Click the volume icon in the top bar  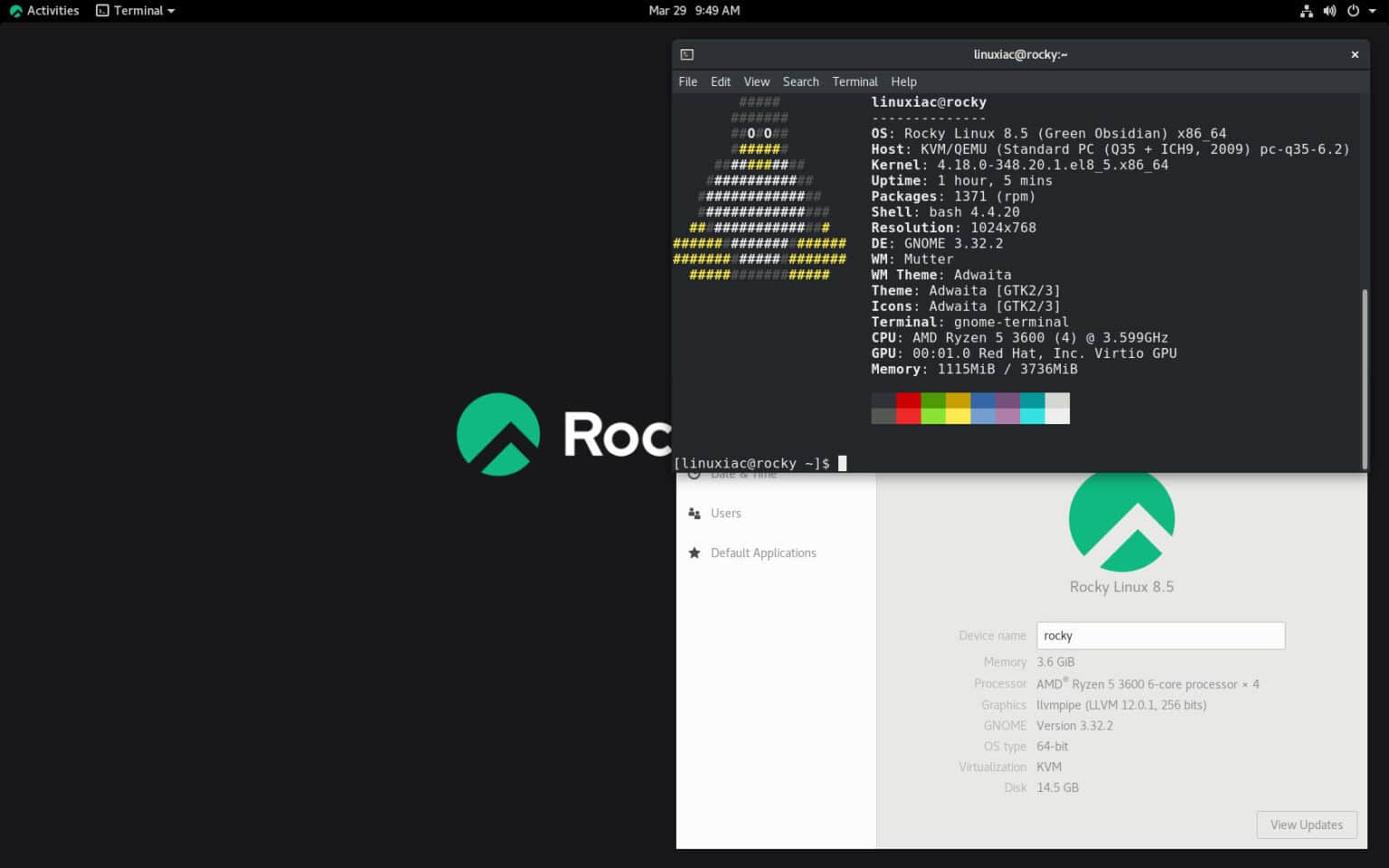point(1329,10)
